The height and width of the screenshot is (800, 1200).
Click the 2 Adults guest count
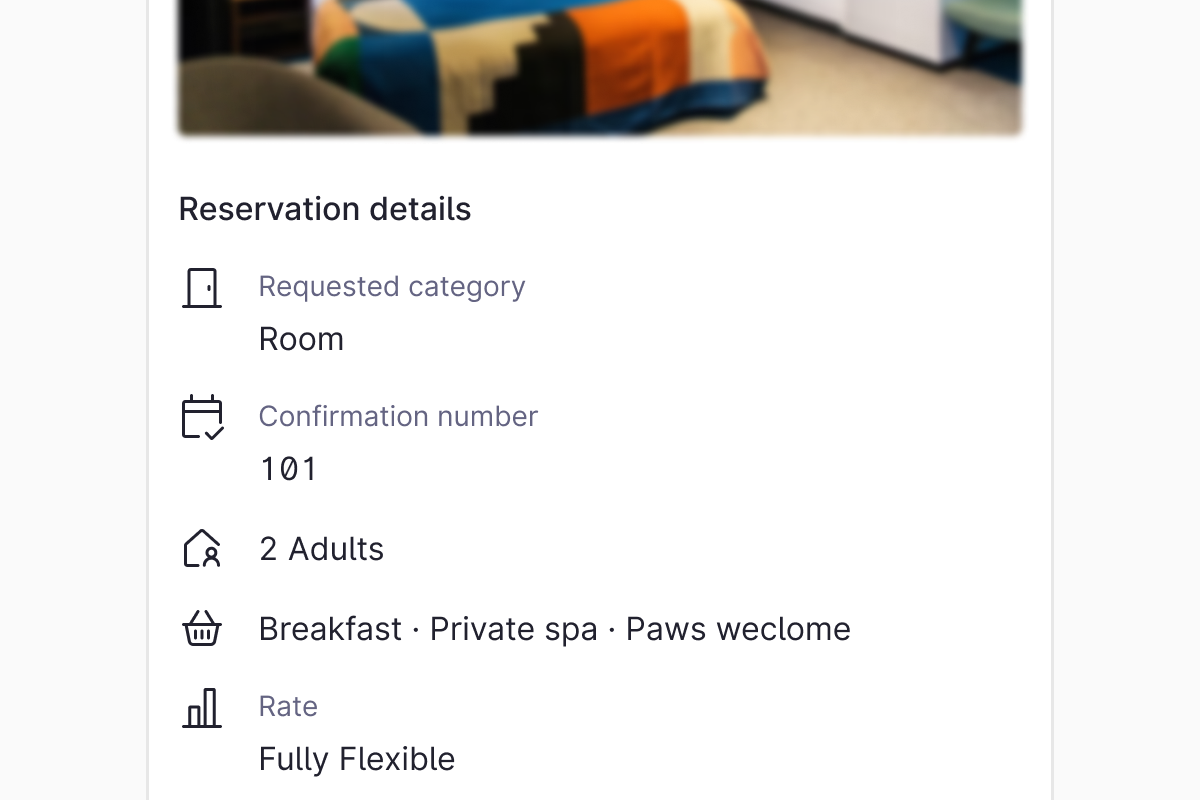click(321, 549)
